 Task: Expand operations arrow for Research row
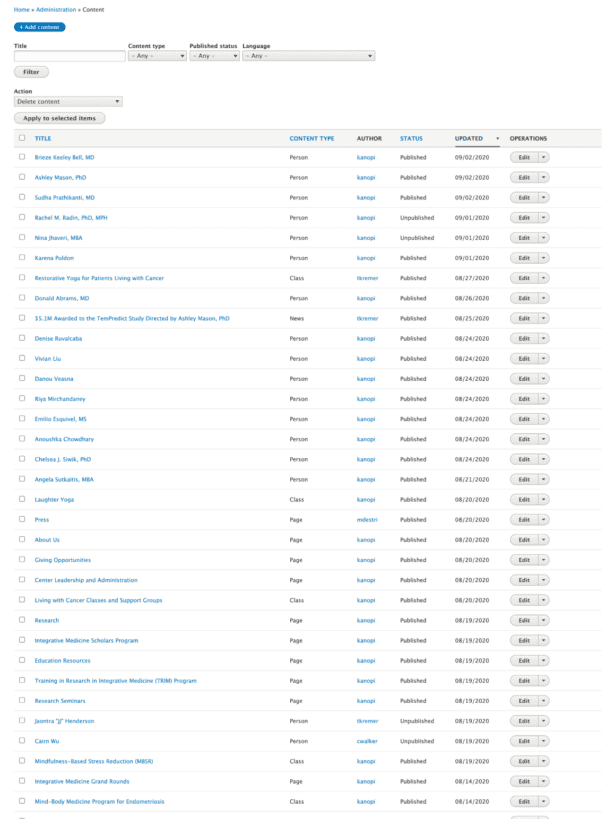[x=543, y=621]
